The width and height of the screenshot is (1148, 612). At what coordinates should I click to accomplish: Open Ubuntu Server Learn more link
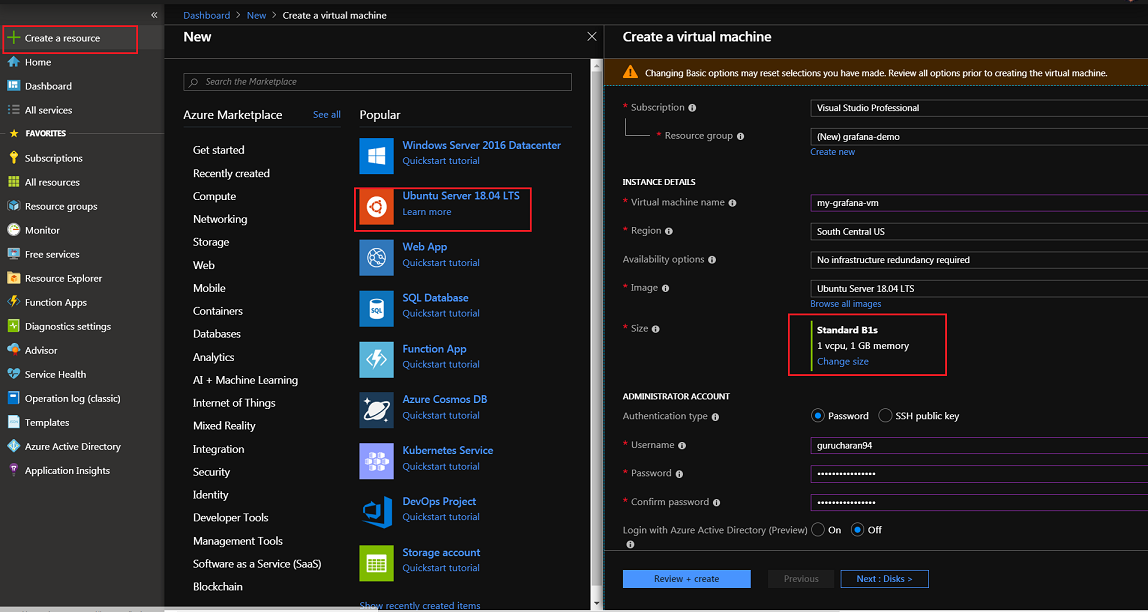[x=427, y=212]
